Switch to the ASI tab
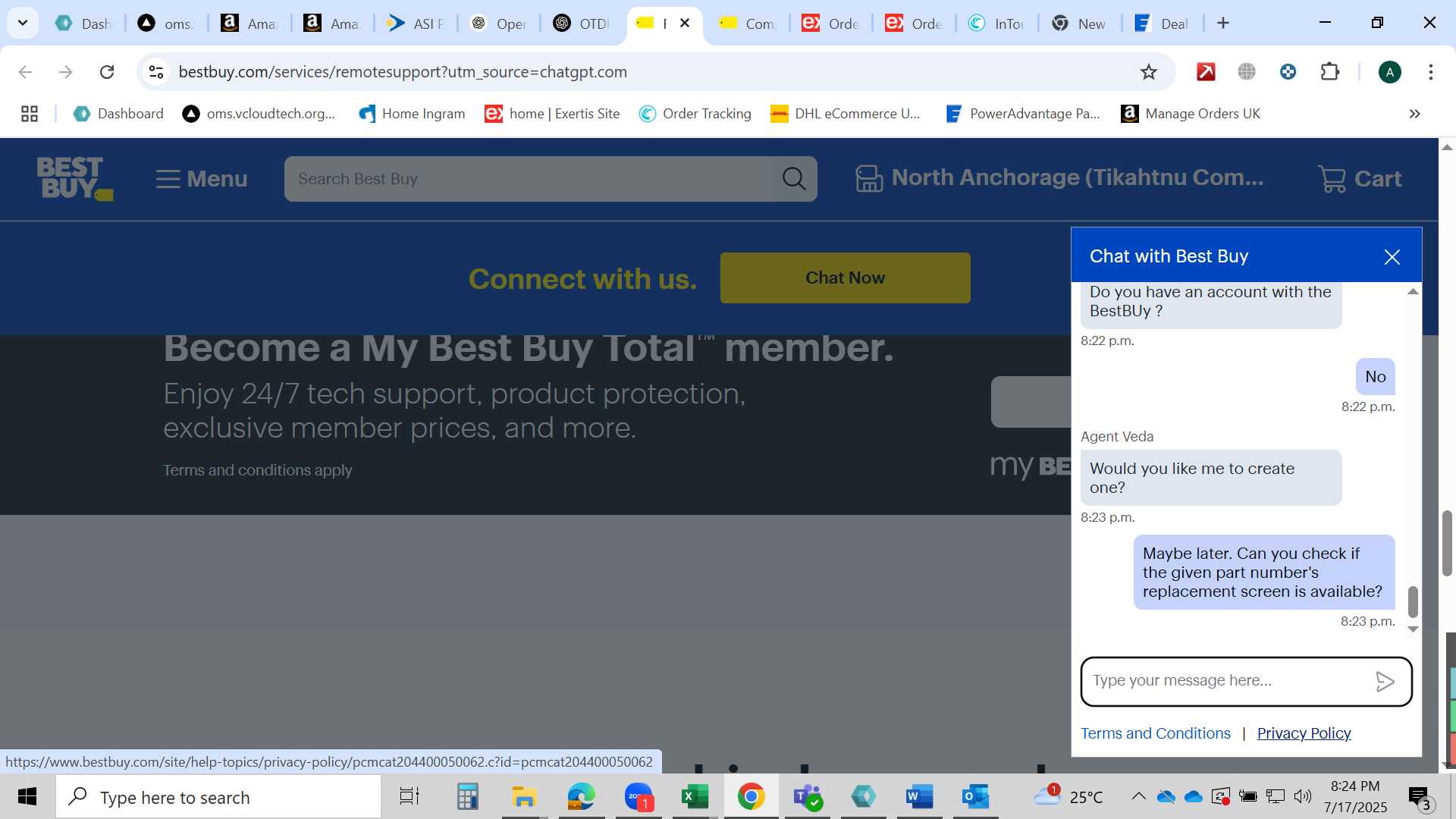The image size is (1456, 819). [x=416, y=24]
